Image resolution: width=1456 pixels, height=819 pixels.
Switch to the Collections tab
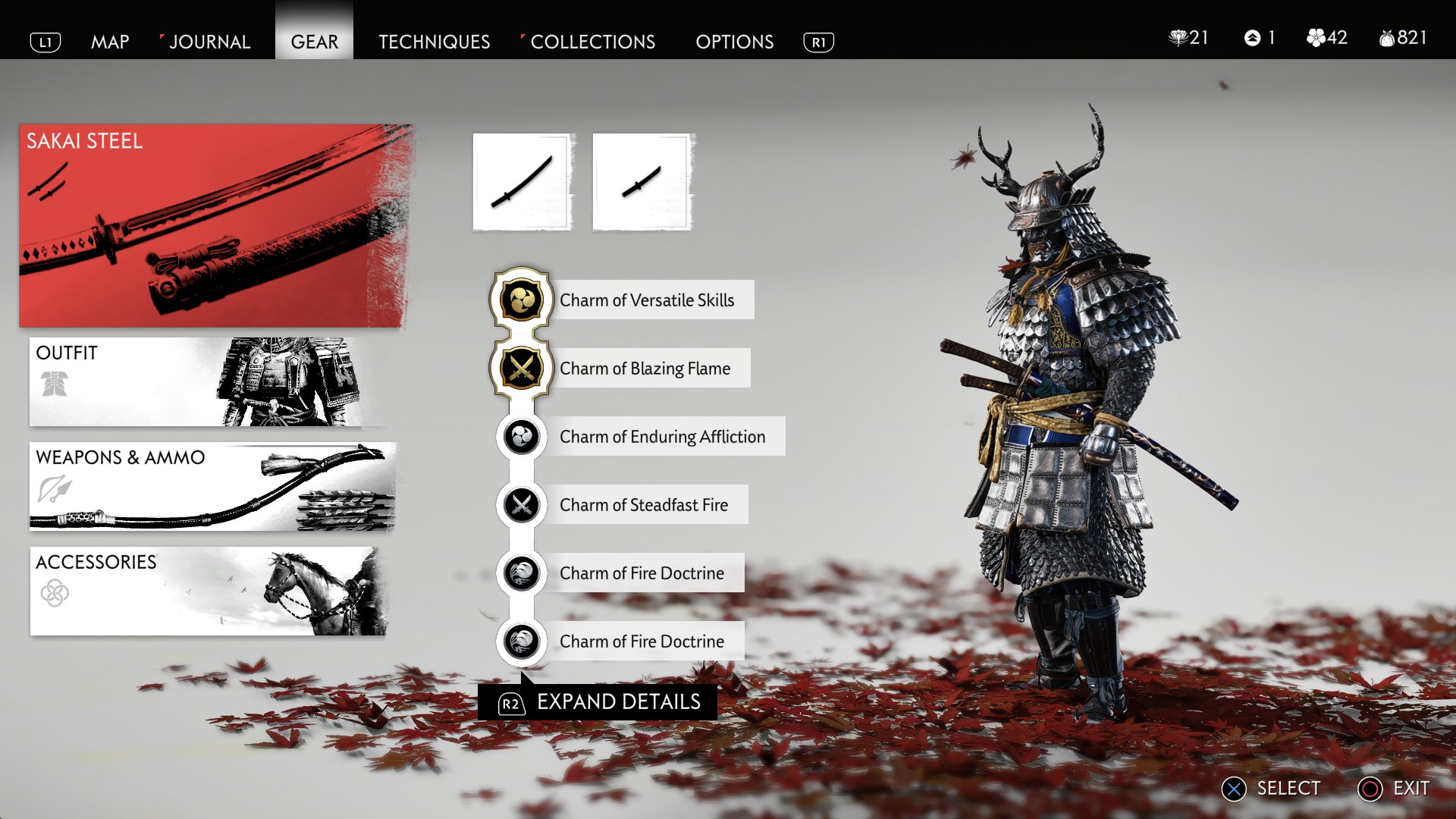click(592, 42)
